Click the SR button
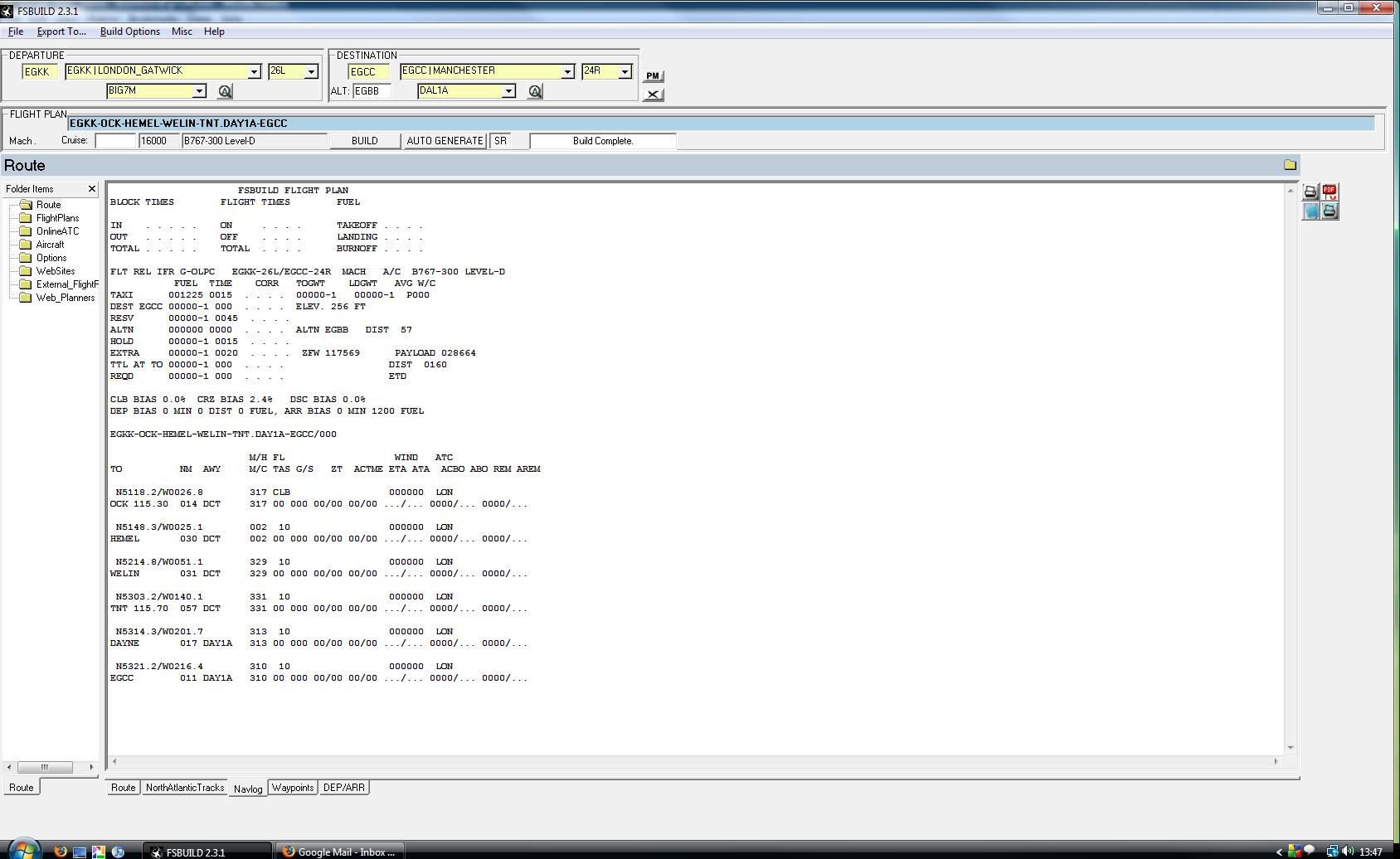 click(500, 141)
